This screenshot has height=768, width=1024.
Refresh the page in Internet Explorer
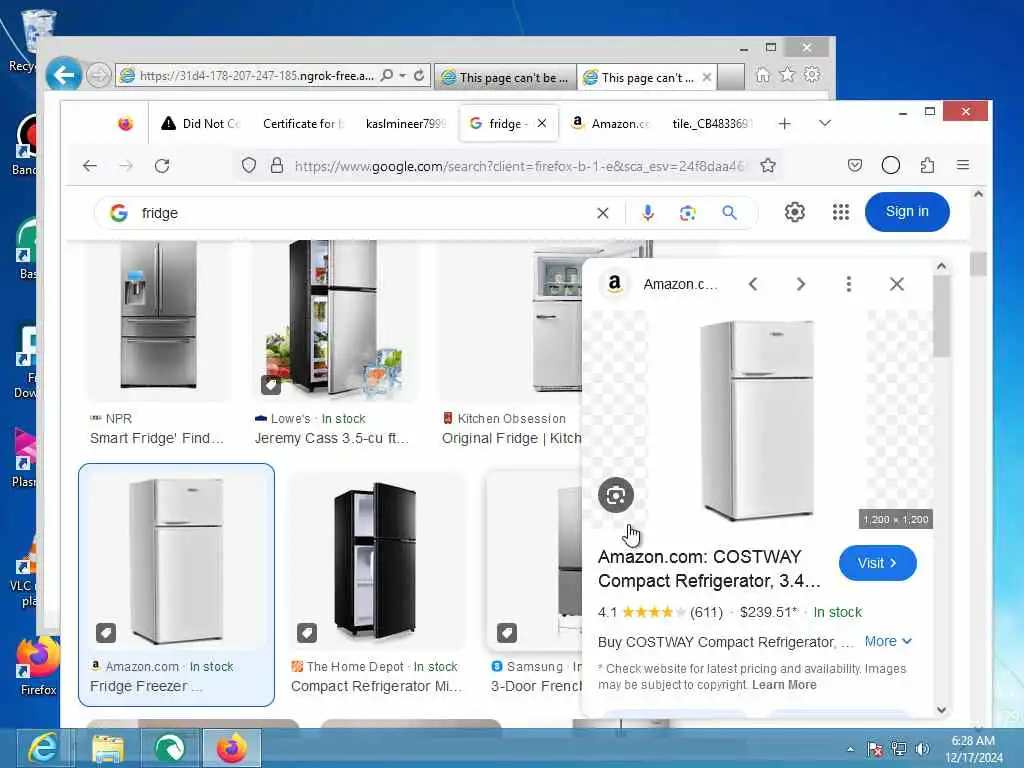419,76
